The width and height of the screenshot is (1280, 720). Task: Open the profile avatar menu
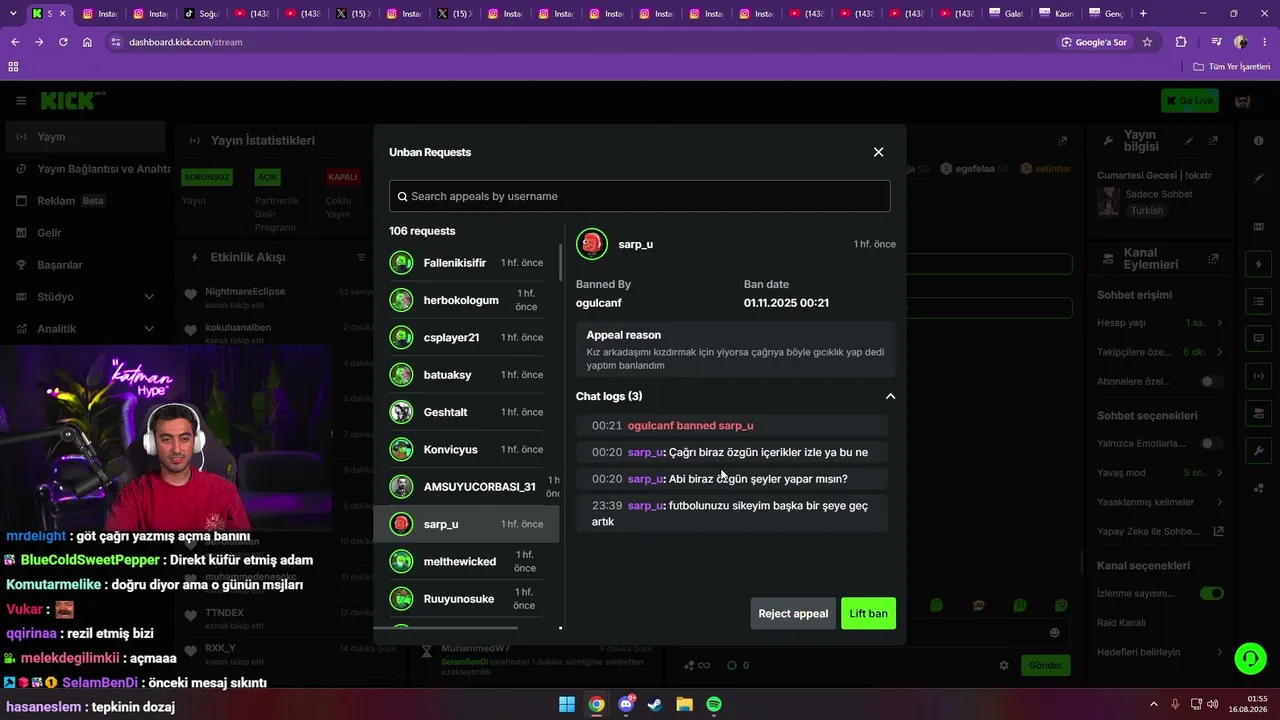pyautogui.click(x=1243, y=100)
